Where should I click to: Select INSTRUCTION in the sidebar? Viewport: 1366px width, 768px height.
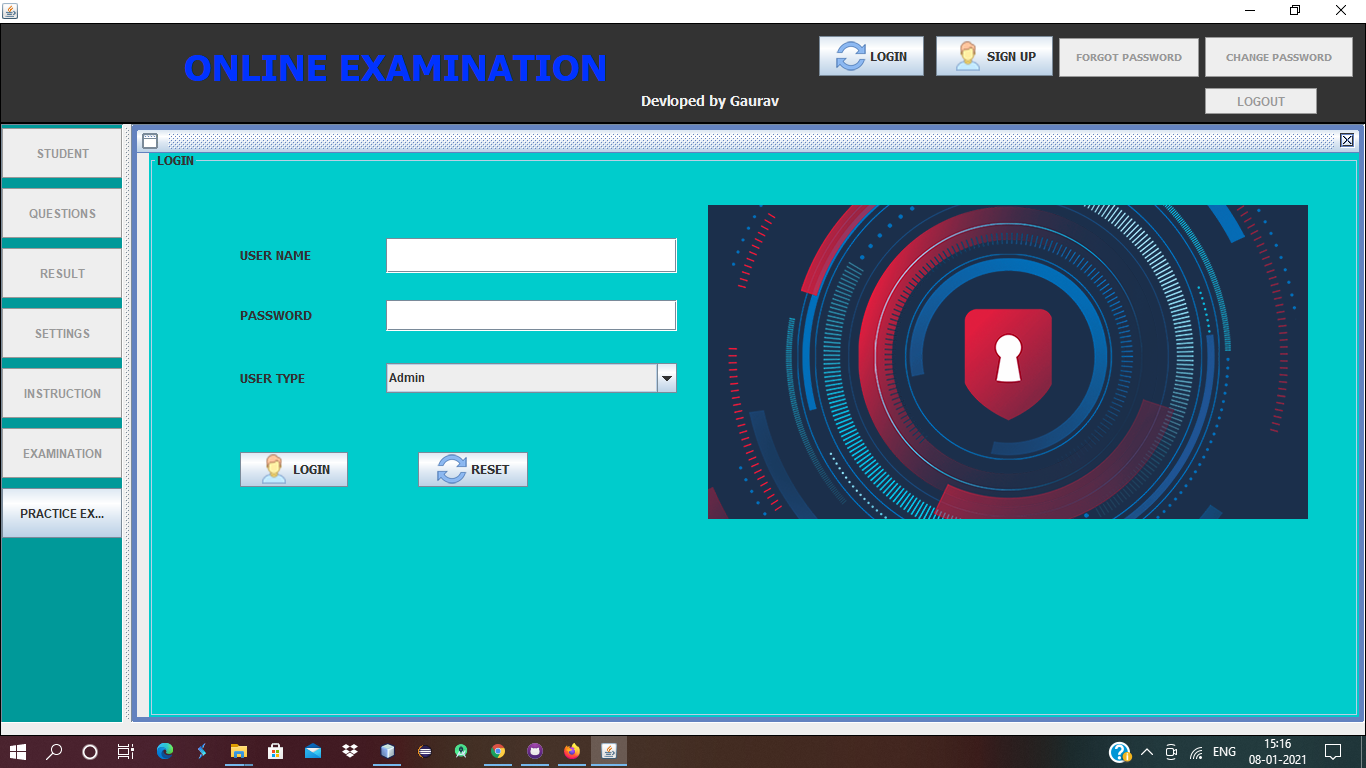(62, 393)
